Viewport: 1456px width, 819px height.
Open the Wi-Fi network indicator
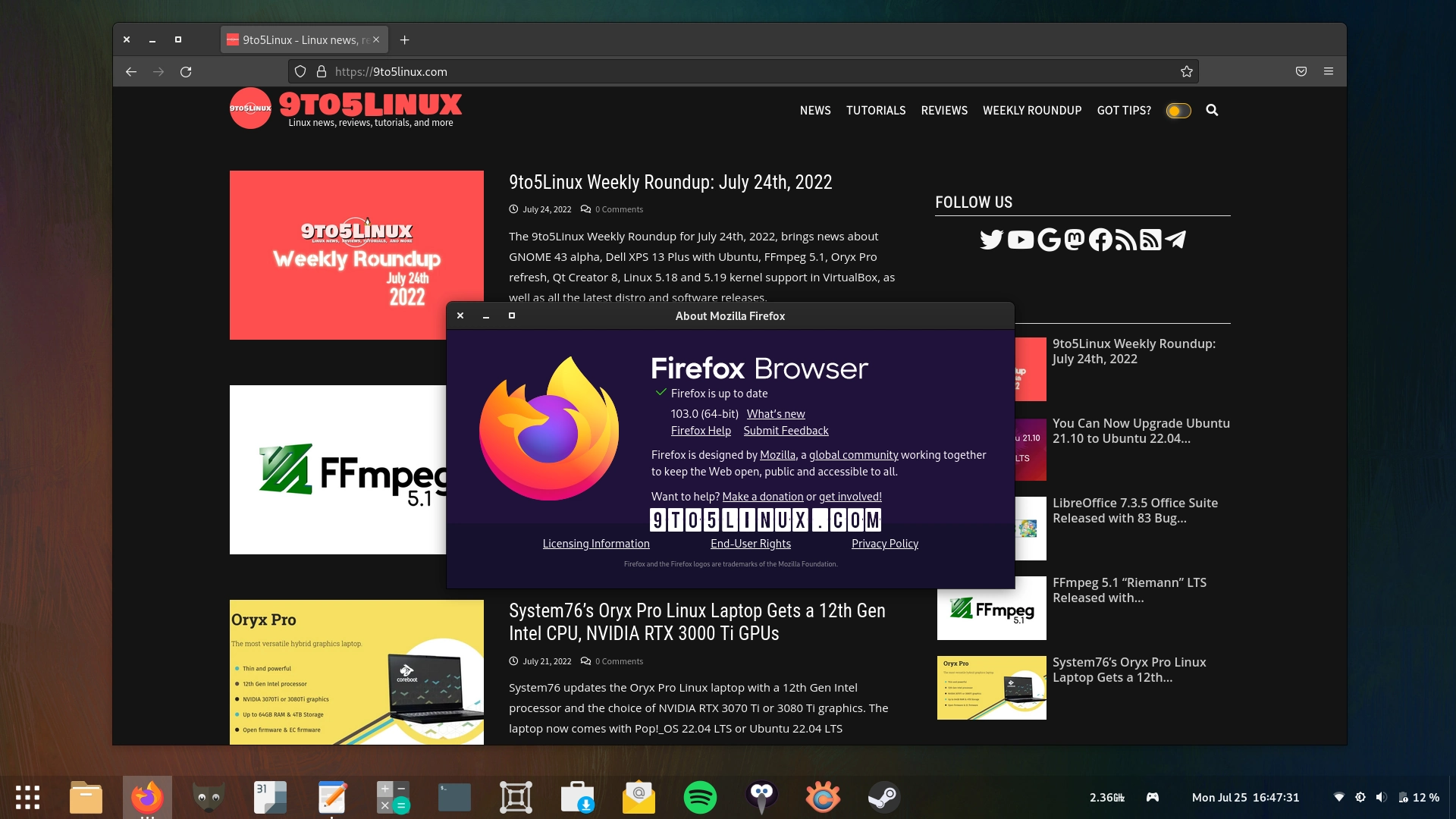tap(1339, 797)
